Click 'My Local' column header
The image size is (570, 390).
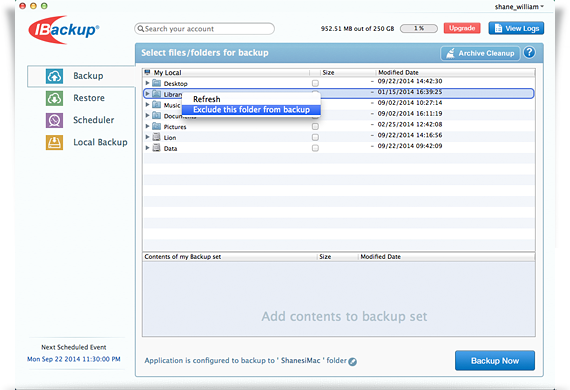226,72
